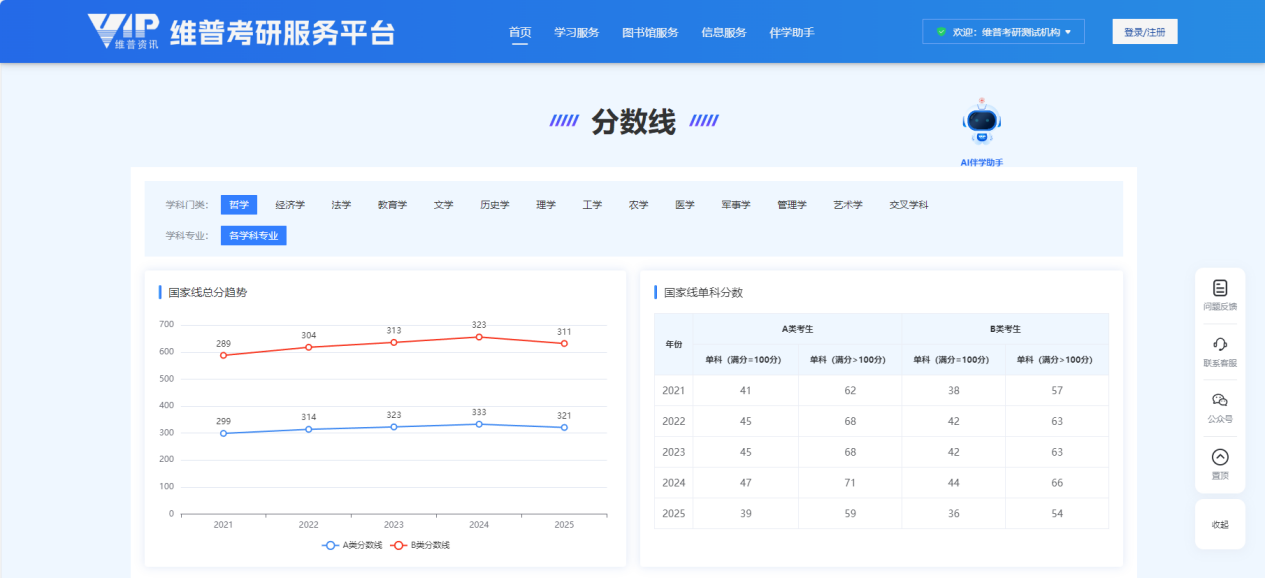Select the 工学 subject category
Screen dimensions: 1265x578
(x=592, y=205)
